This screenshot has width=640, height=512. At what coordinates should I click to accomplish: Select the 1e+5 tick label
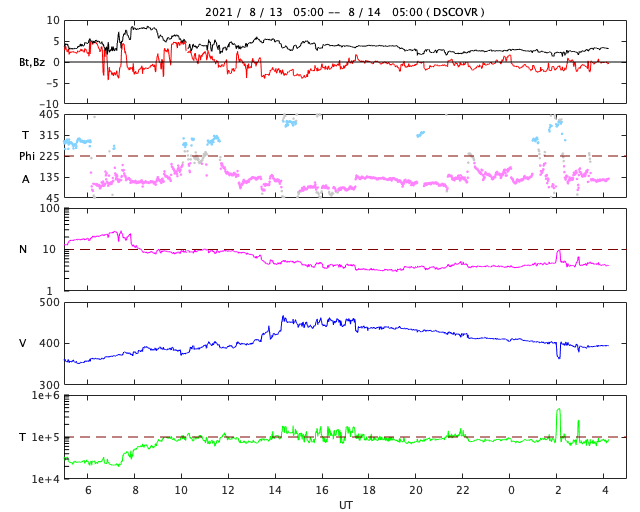[46, 437]
